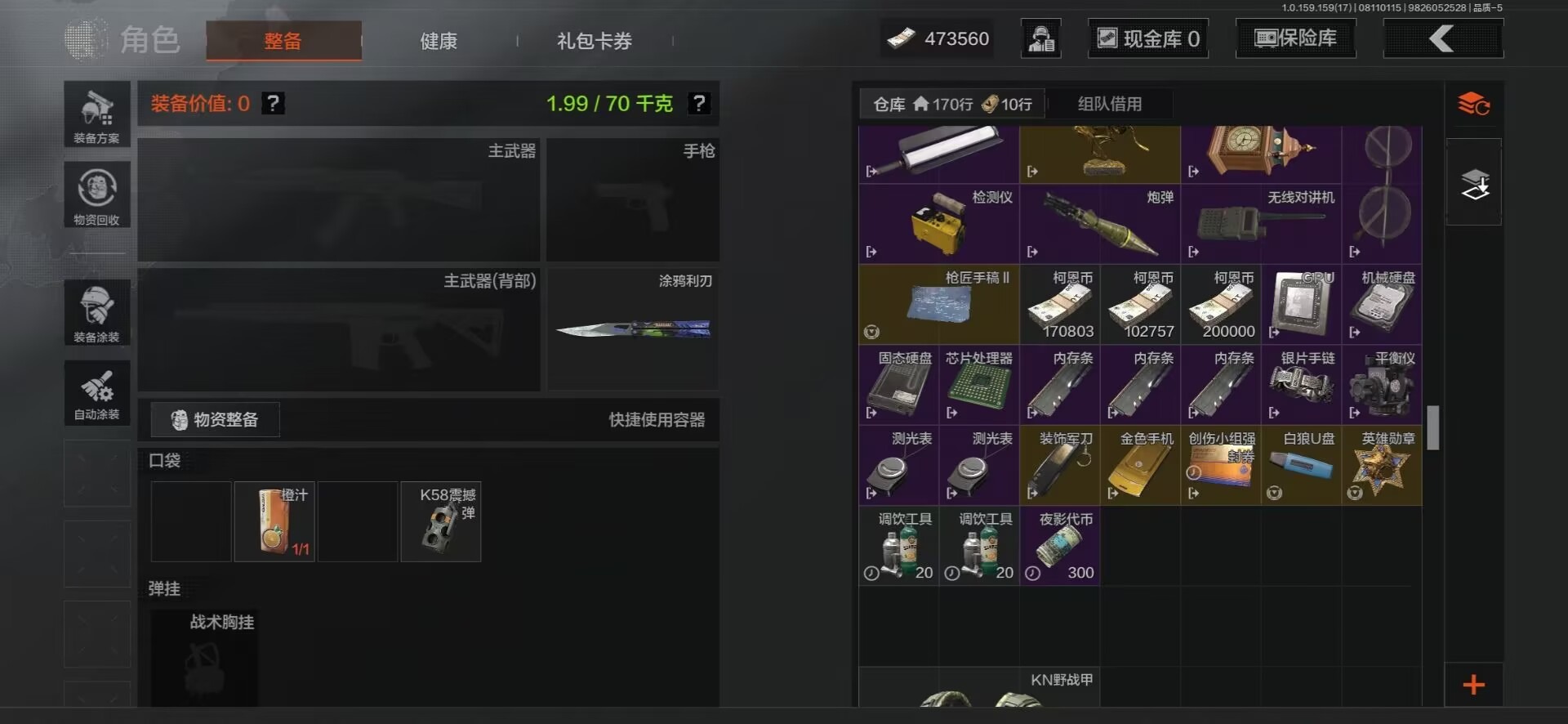The height and width of the screenshot is (724, 1568).
Task: Click the warehouse scrollbar handle
Action: tap(1433, 427)
